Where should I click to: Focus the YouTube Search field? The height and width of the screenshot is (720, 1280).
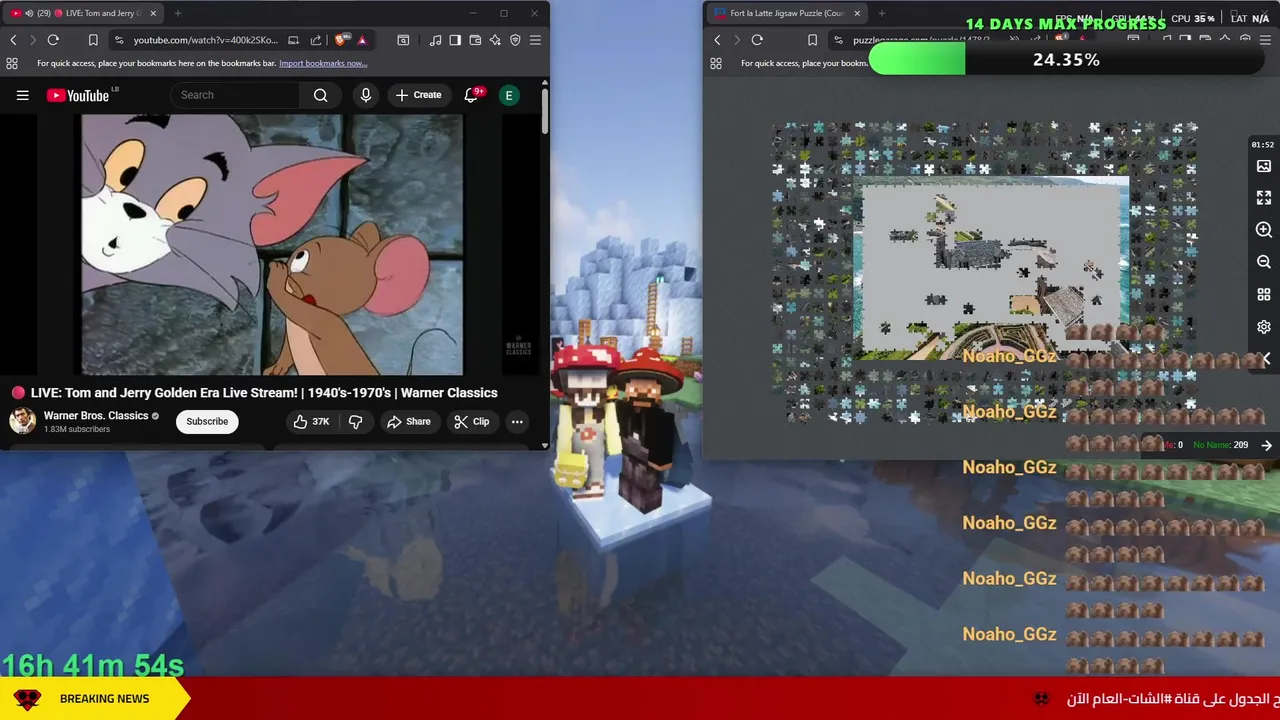coord(236,95)
